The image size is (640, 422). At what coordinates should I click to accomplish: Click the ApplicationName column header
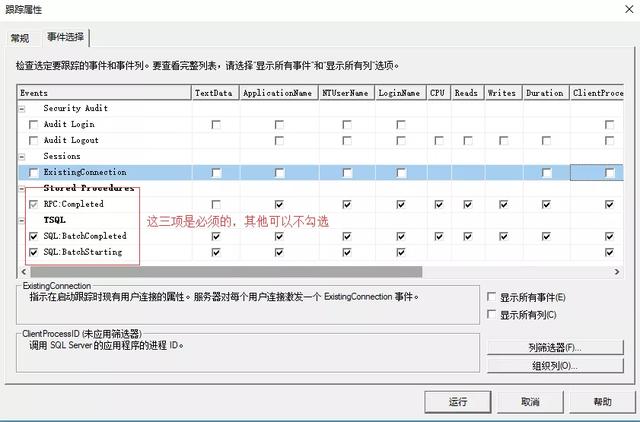click(279, 93)
